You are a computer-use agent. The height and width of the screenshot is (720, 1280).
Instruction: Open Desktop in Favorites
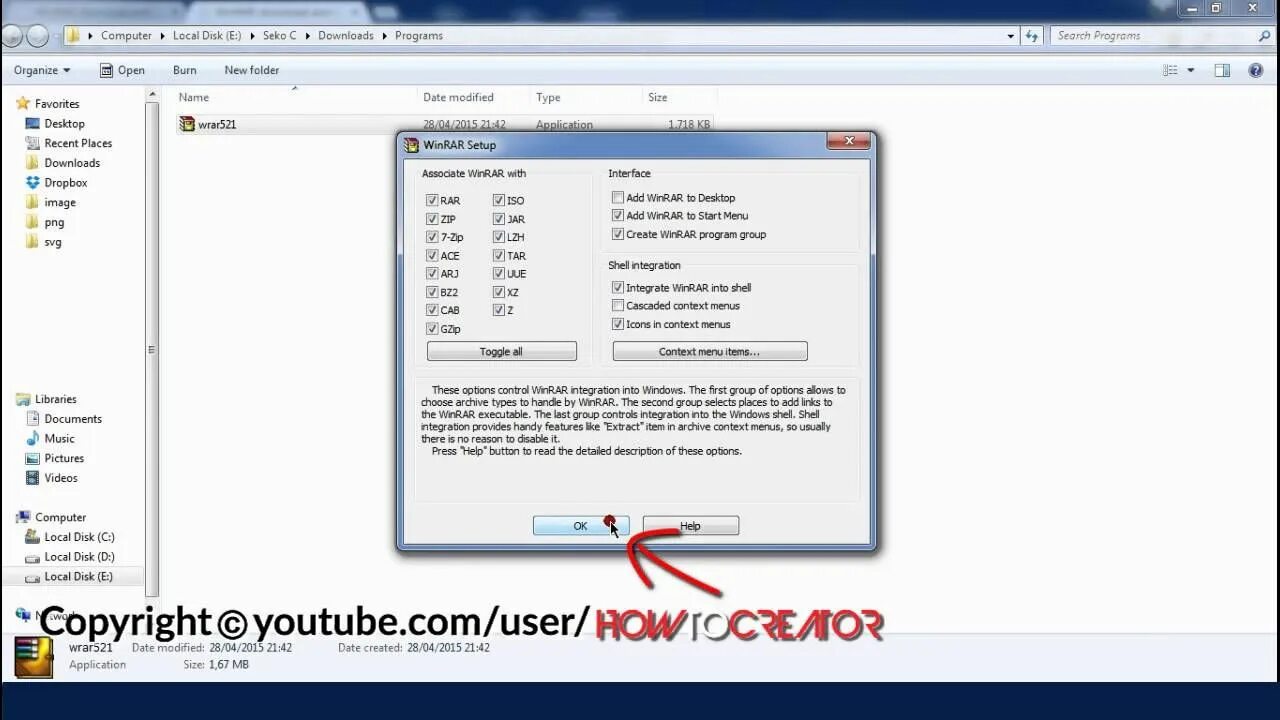[x=64, y=124]
